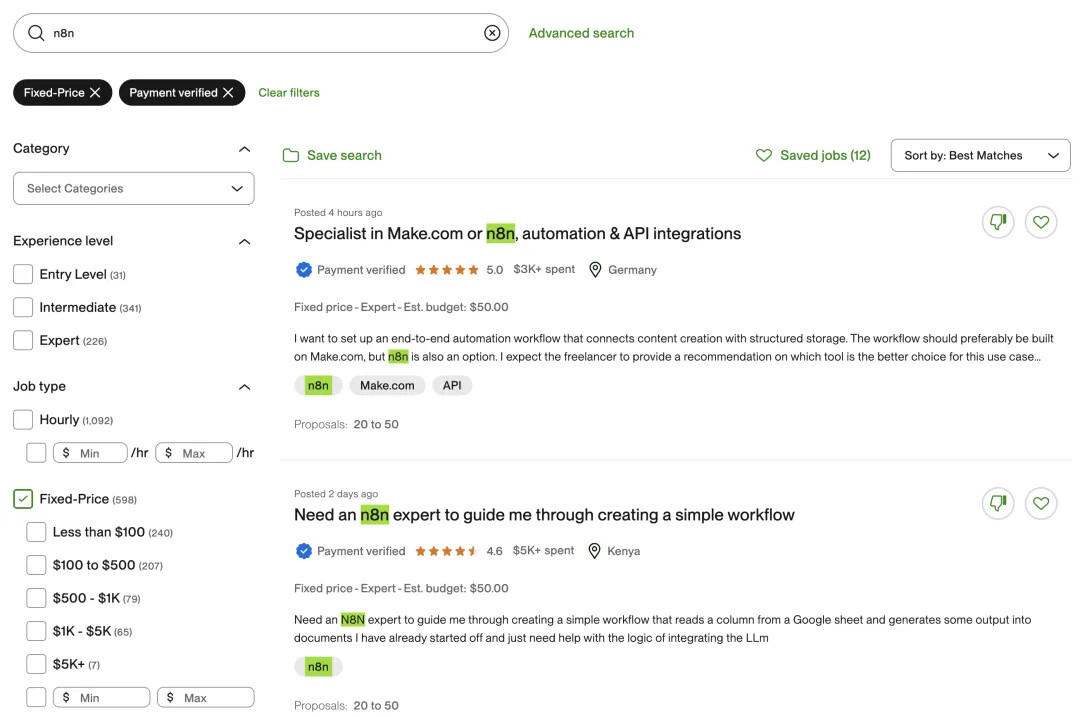
Task: Uncheck the Fixed-Price checkbox
Action: click(23, 499)
